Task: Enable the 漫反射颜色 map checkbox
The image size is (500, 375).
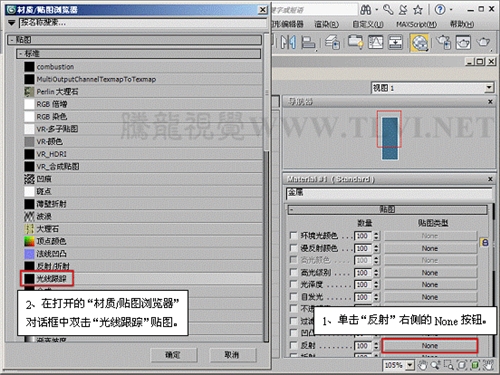Action: click(294, 248)
